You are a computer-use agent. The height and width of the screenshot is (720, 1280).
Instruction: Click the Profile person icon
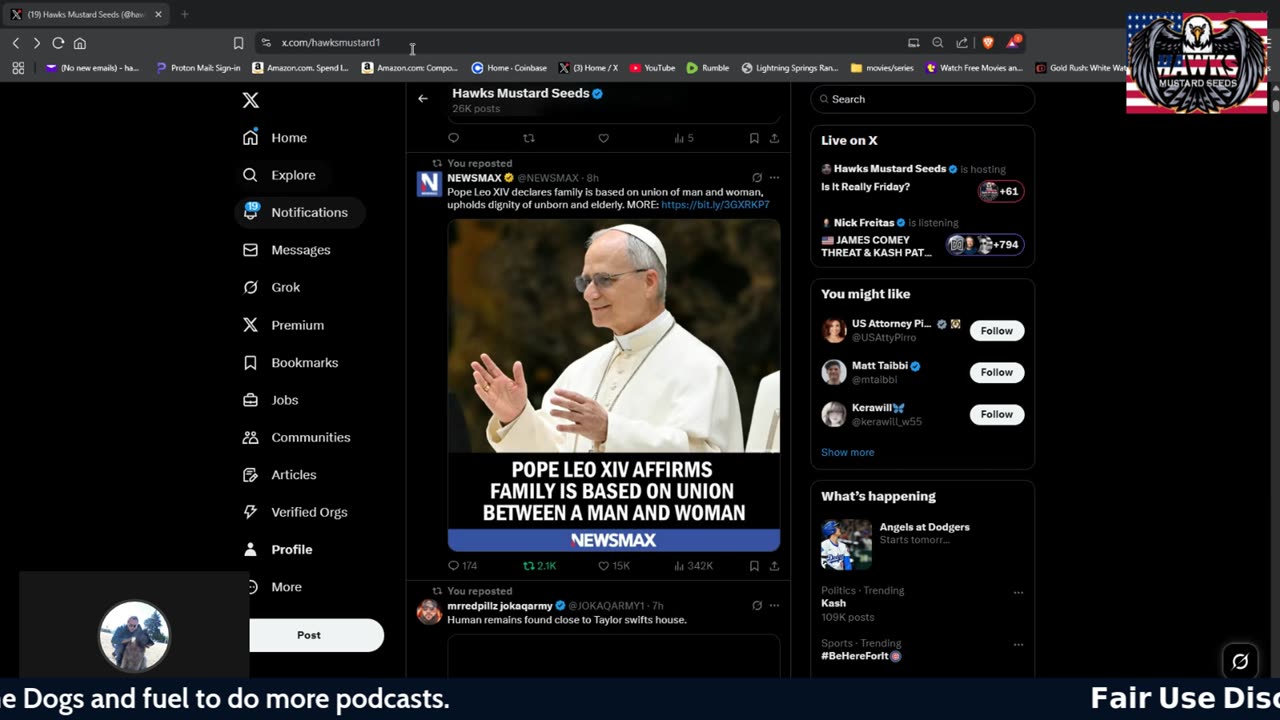point(251,549)
